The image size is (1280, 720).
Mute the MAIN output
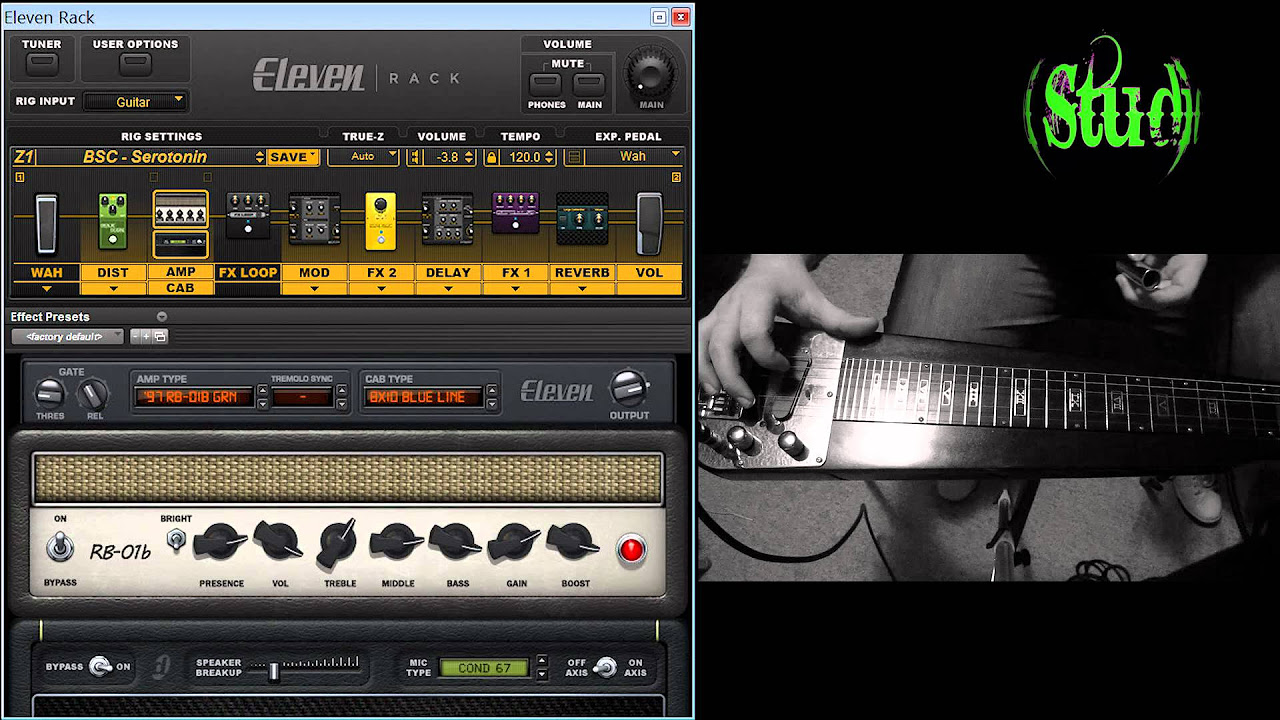coord(589,85)
